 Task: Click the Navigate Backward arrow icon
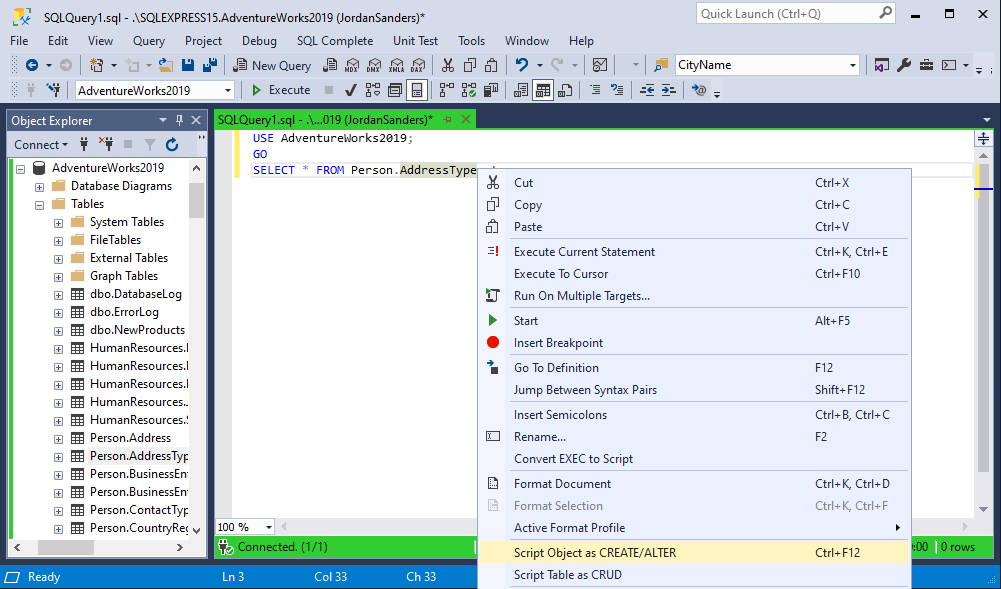pos(31,65)
